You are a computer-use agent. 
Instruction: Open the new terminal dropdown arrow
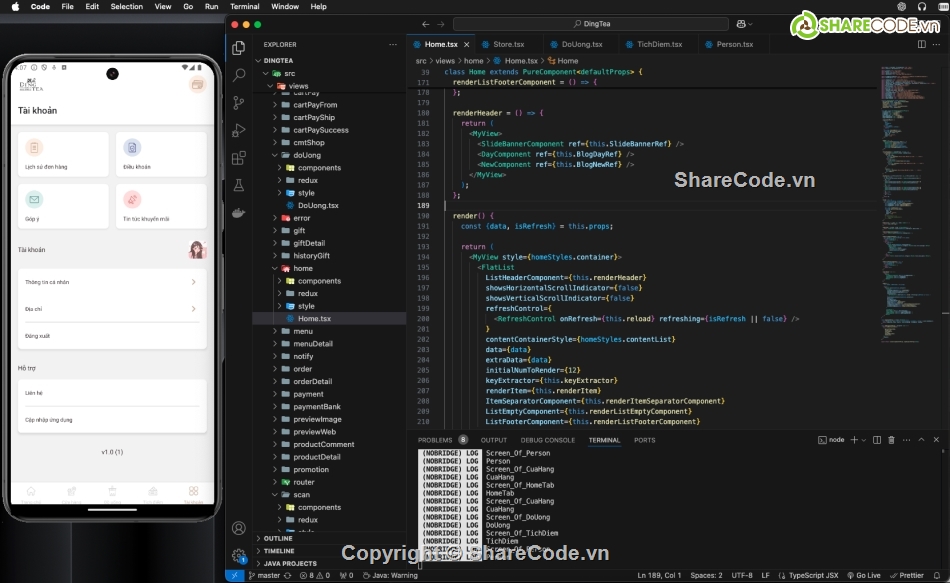click(x=863, y=440)
